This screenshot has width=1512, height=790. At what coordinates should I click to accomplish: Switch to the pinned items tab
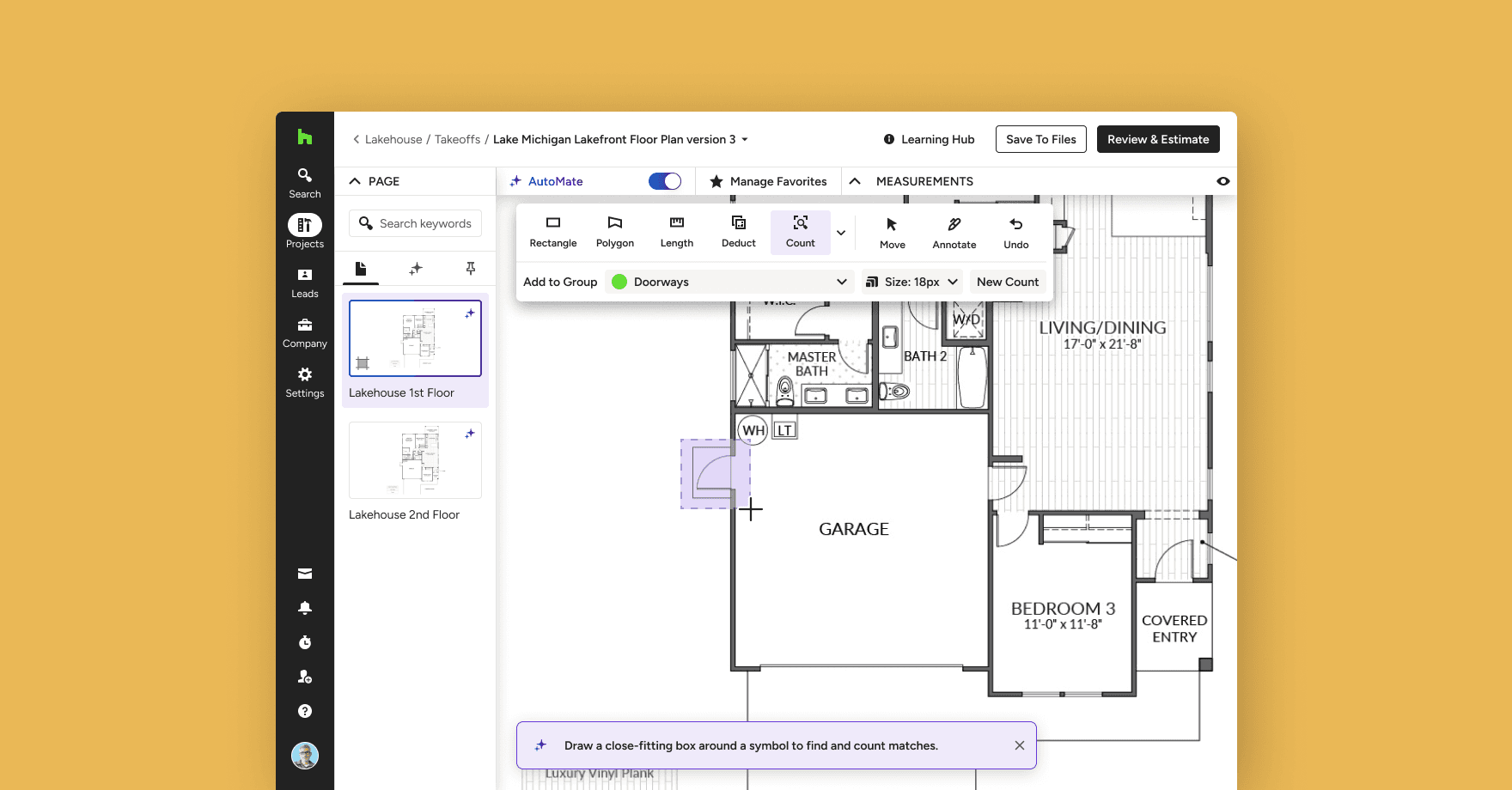point(471,269)
